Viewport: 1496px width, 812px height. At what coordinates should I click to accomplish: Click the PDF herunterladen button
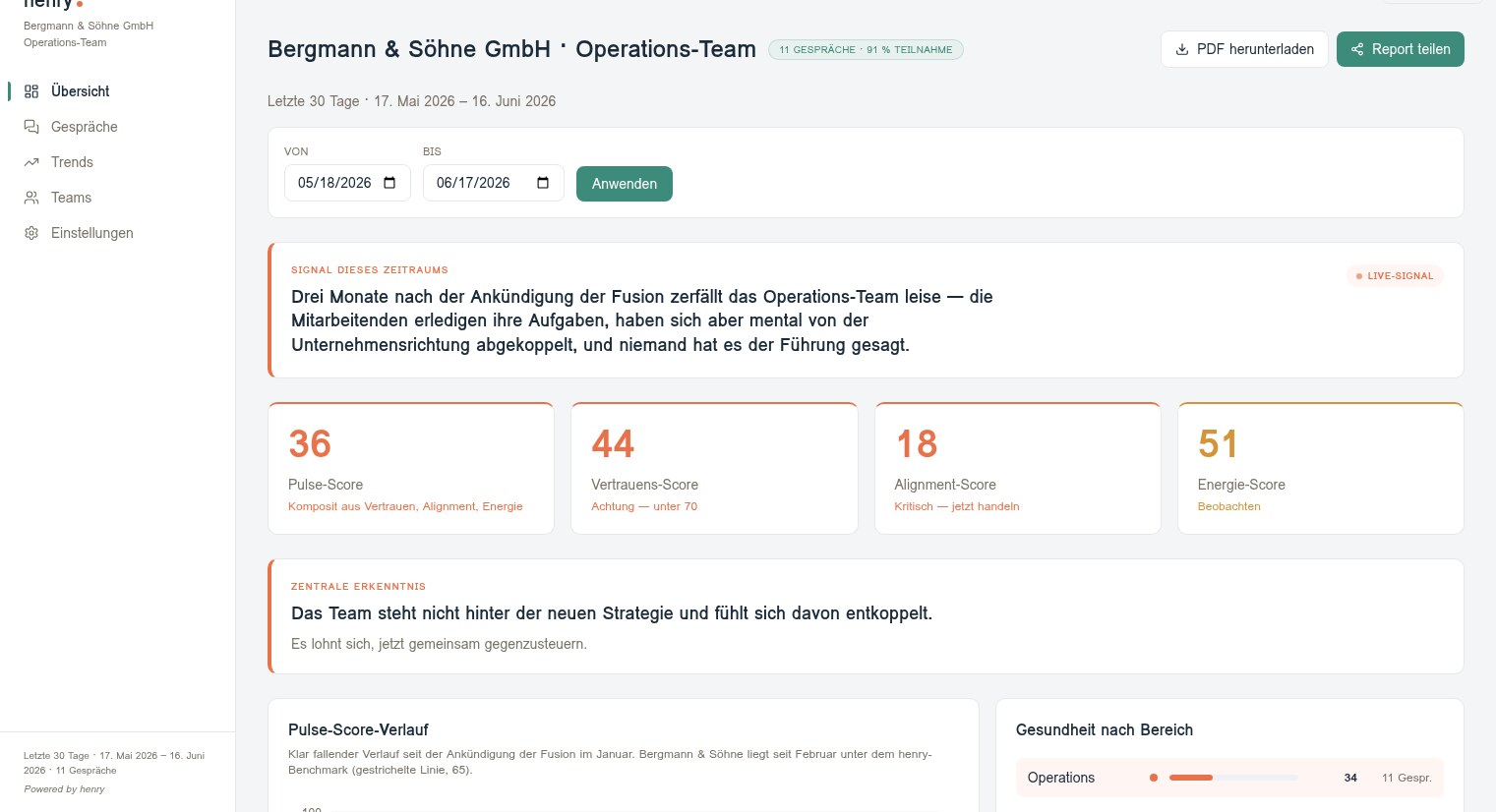pos(1244,49)
